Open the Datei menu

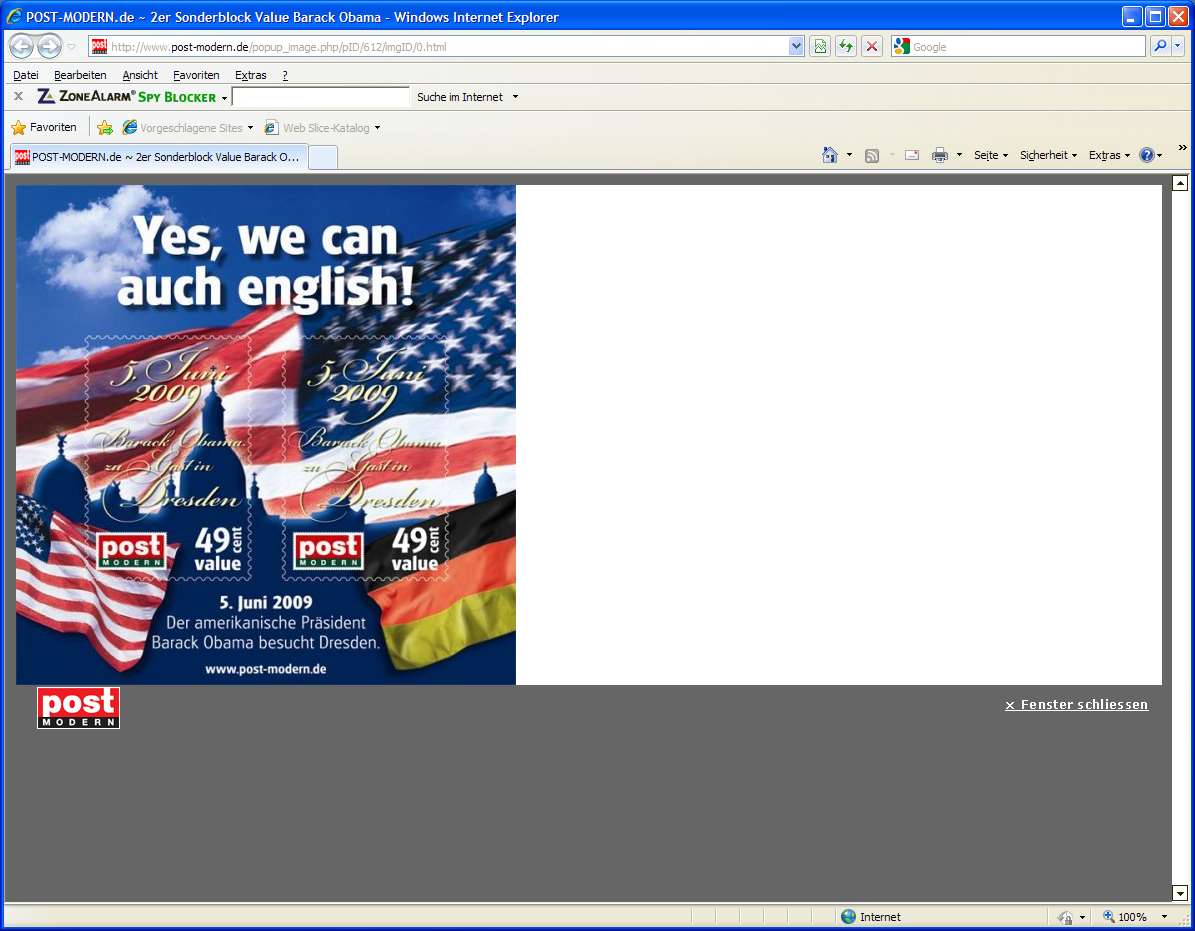coord(26,75)
